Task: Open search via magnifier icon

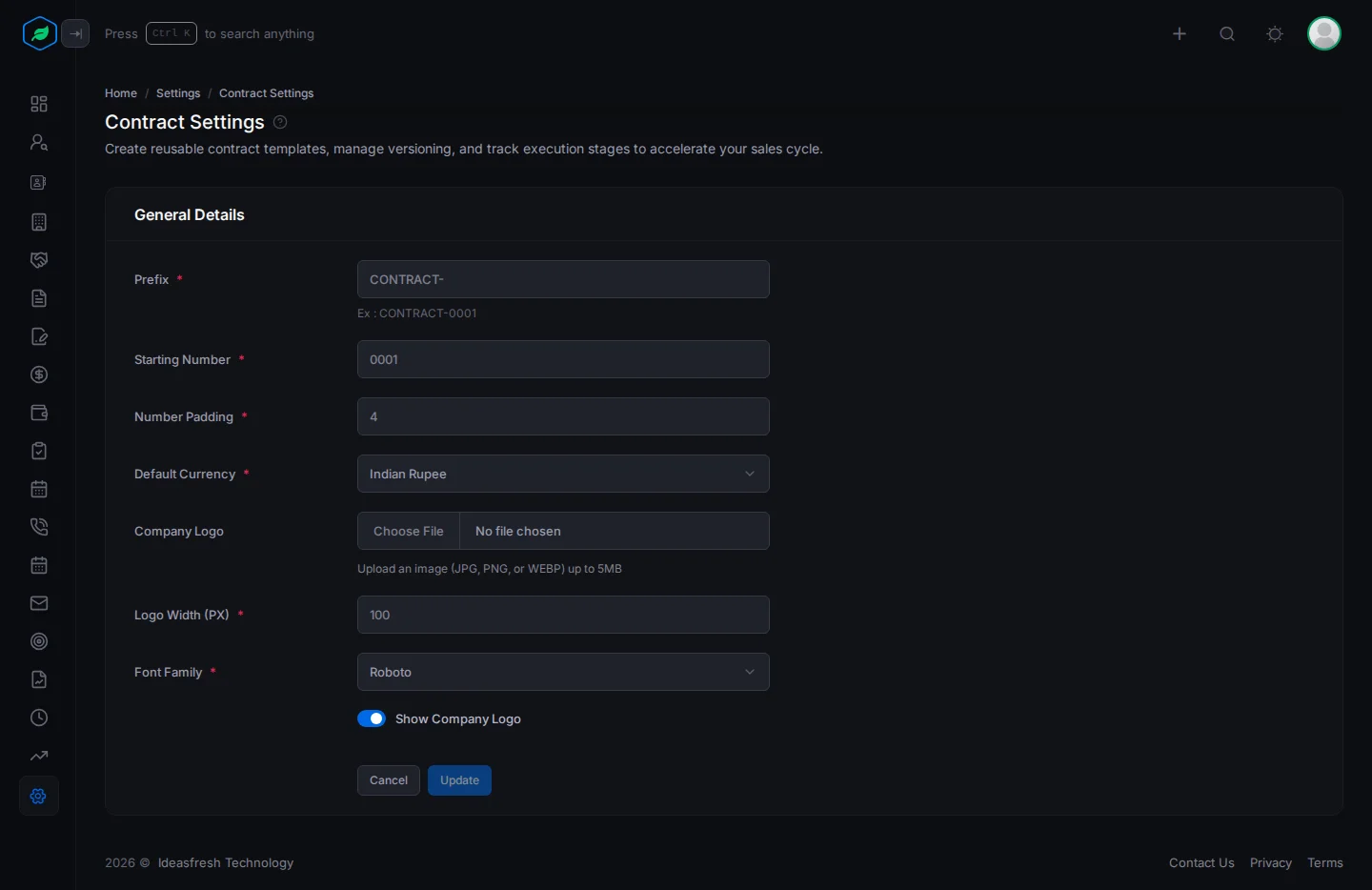Action: coord(1227,33)
